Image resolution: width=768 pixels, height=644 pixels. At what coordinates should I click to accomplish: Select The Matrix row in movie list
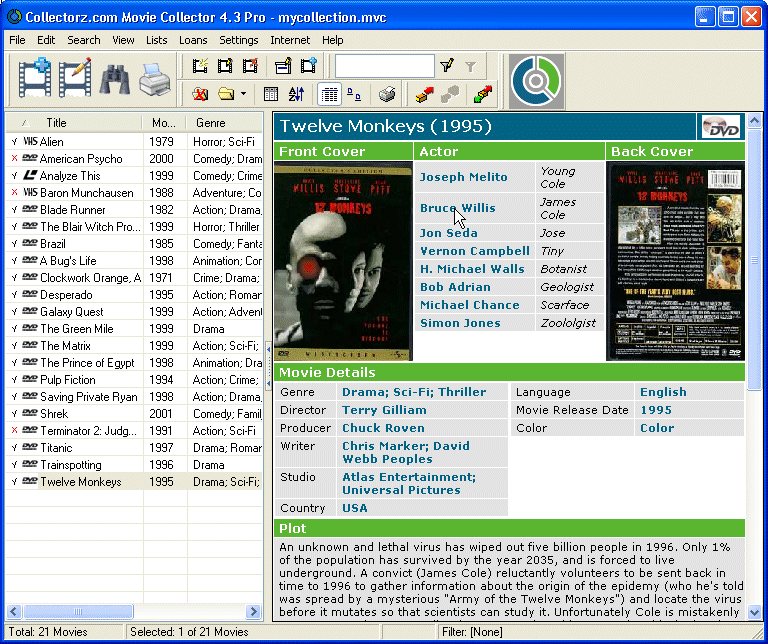[x=134, y=346]
